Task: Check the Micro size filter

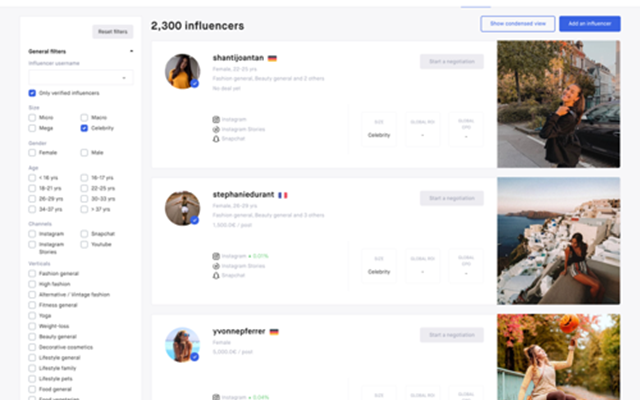Action: coord(32,118)
